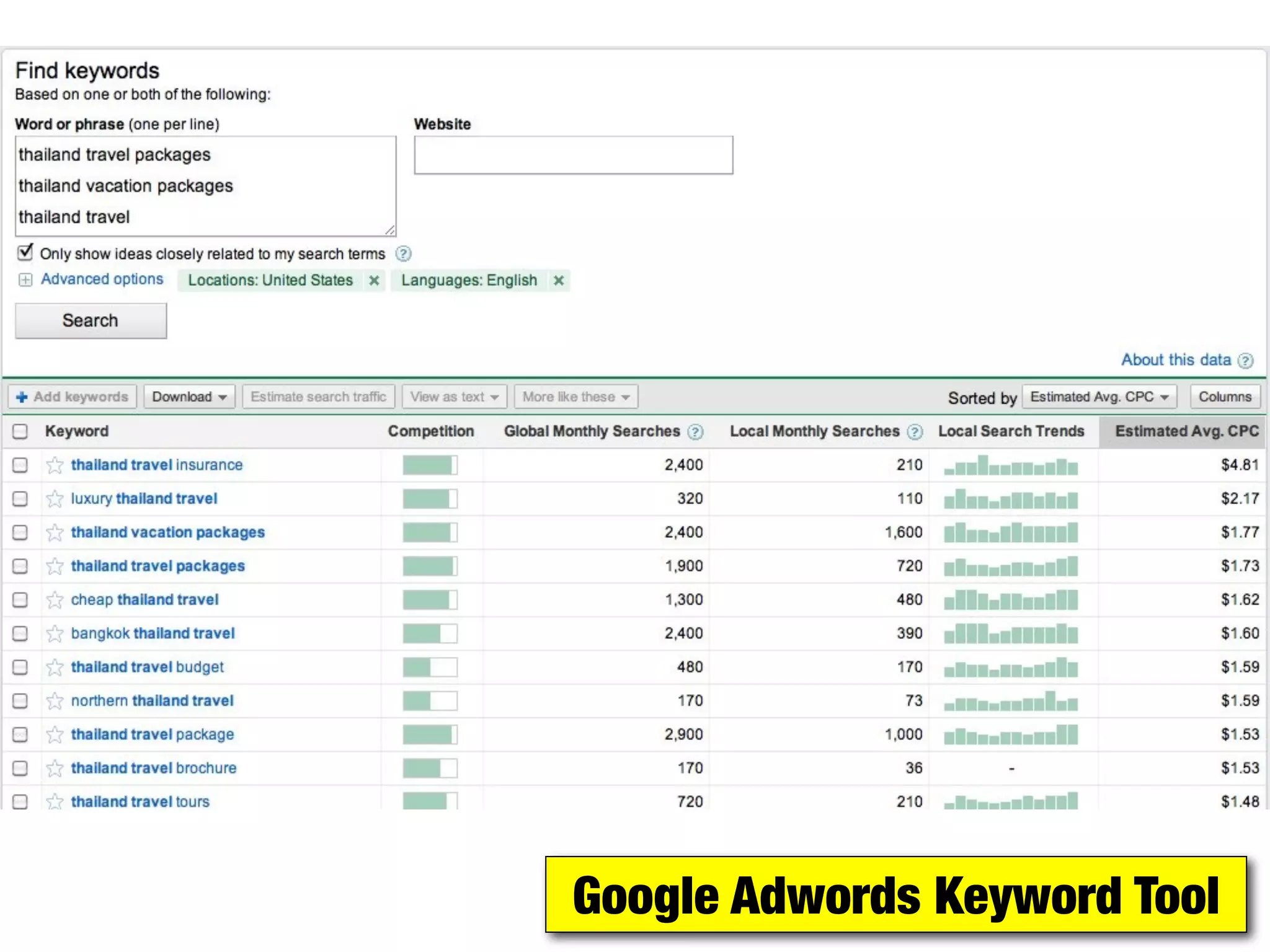Viewport: 1270px width, 952px height.
Task: Open the 'View as text' dropdown
Action: (x=454, y=397)
